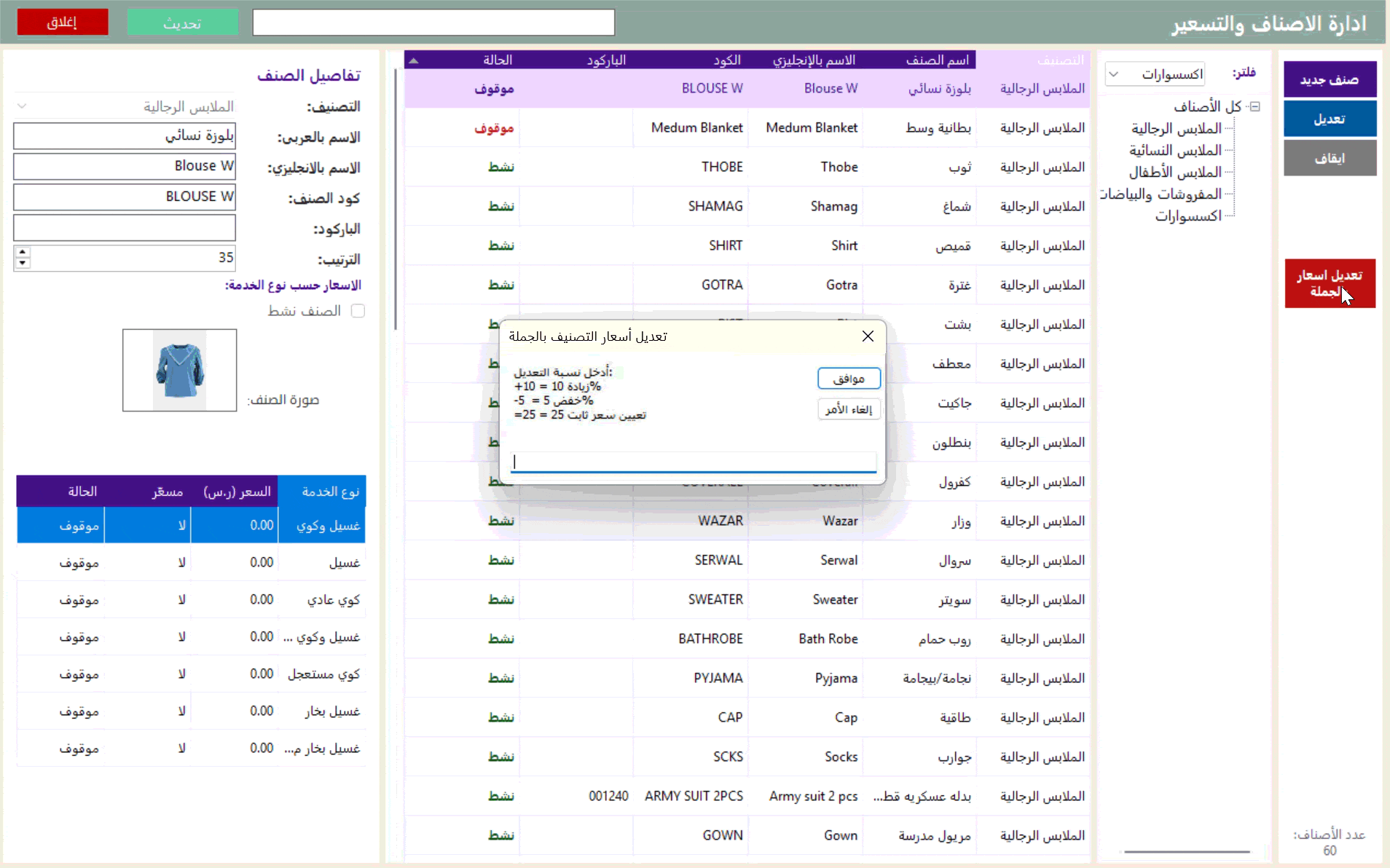Click the percentage input field in dialog
1390x868 pixels.
tap(693, 462)
